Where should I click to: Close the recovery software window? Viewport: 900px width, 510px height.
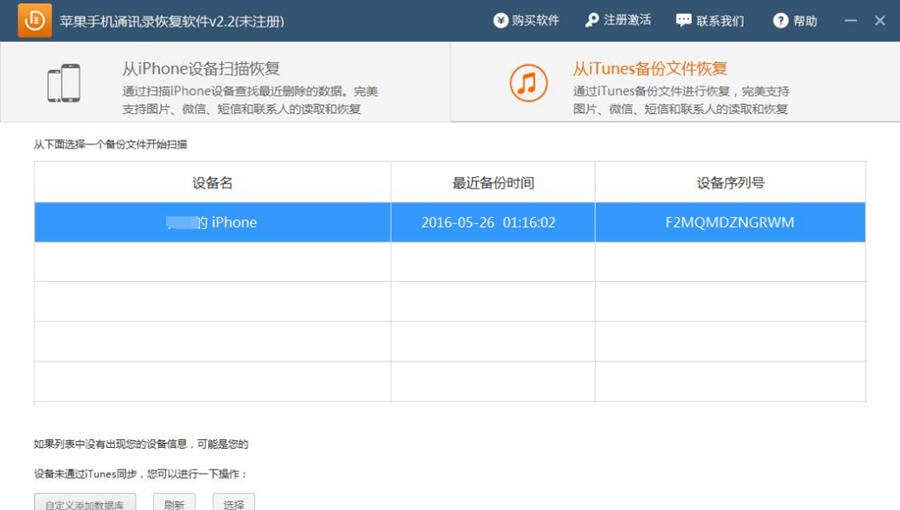879,21
